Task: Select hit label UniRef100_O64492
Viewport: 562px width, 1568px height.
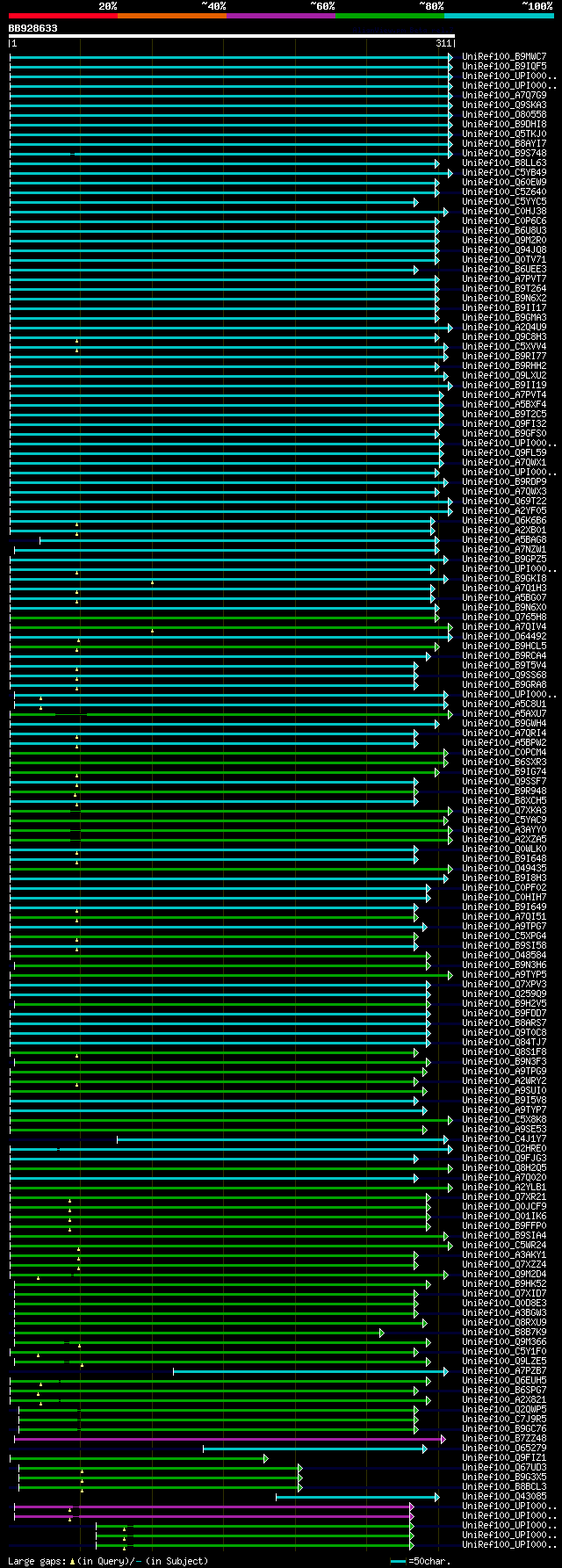Action: point(504,637)
